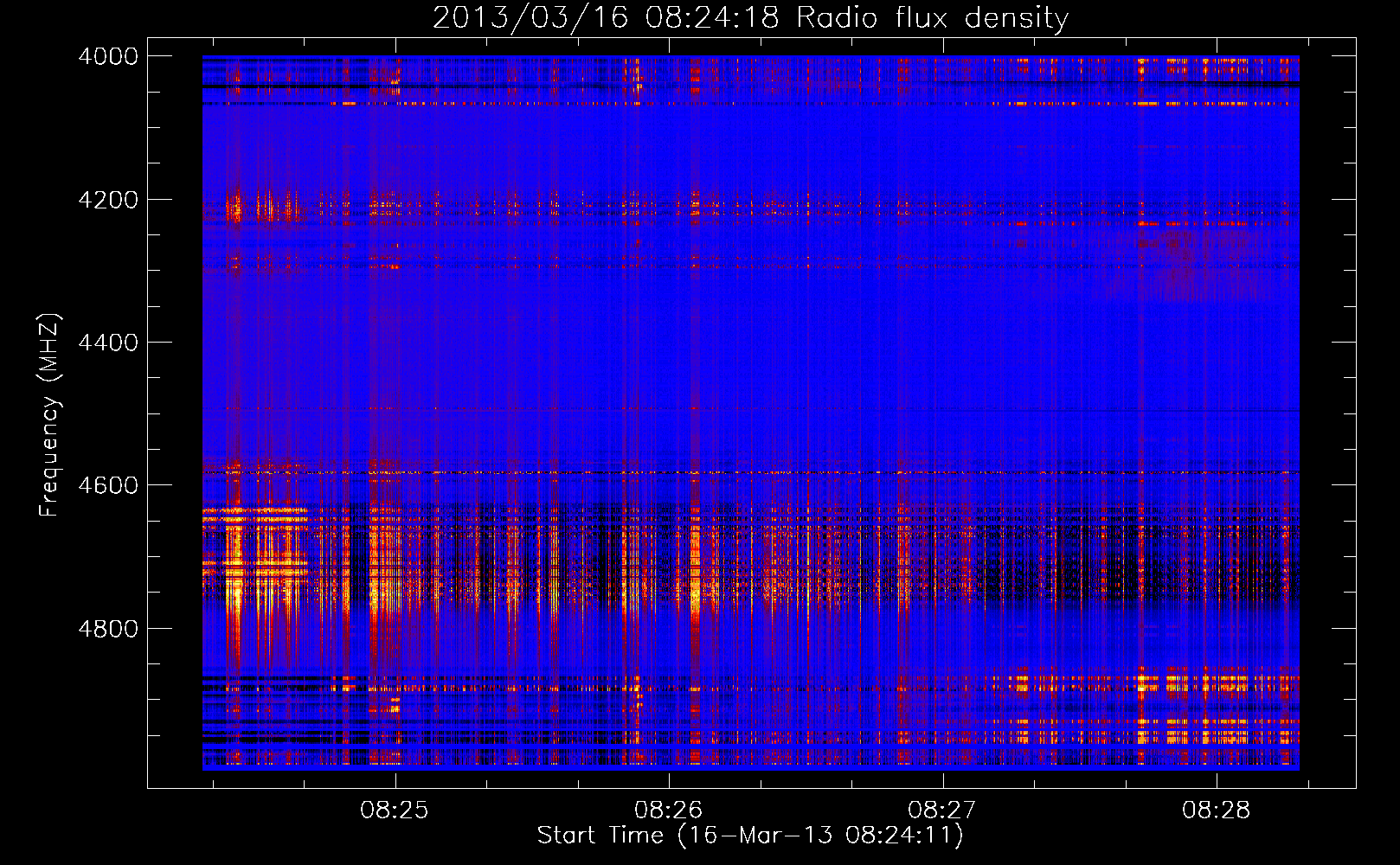Click the 08:27 time axis label
The image size is (1400, 865).
coord(941,811)
